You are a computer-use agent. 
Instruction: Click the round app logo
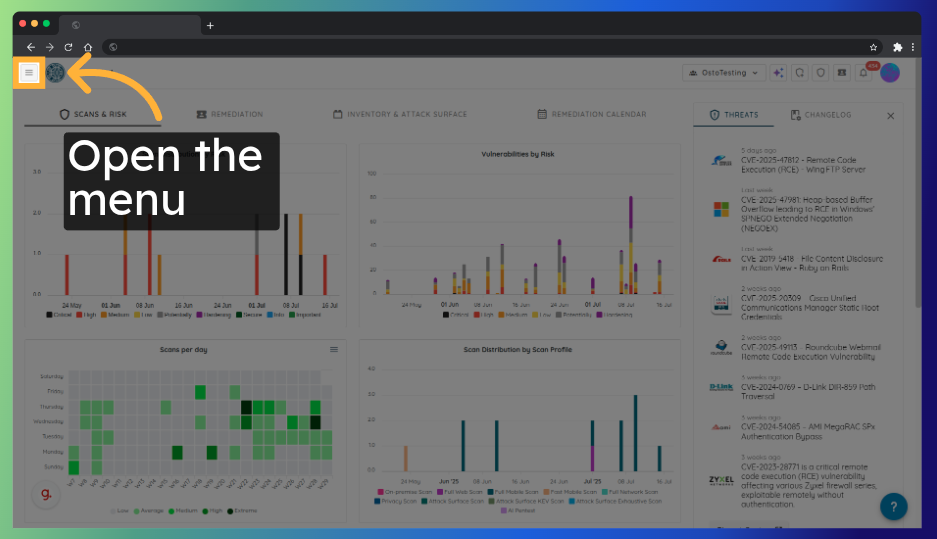click(x=55, y=73)
